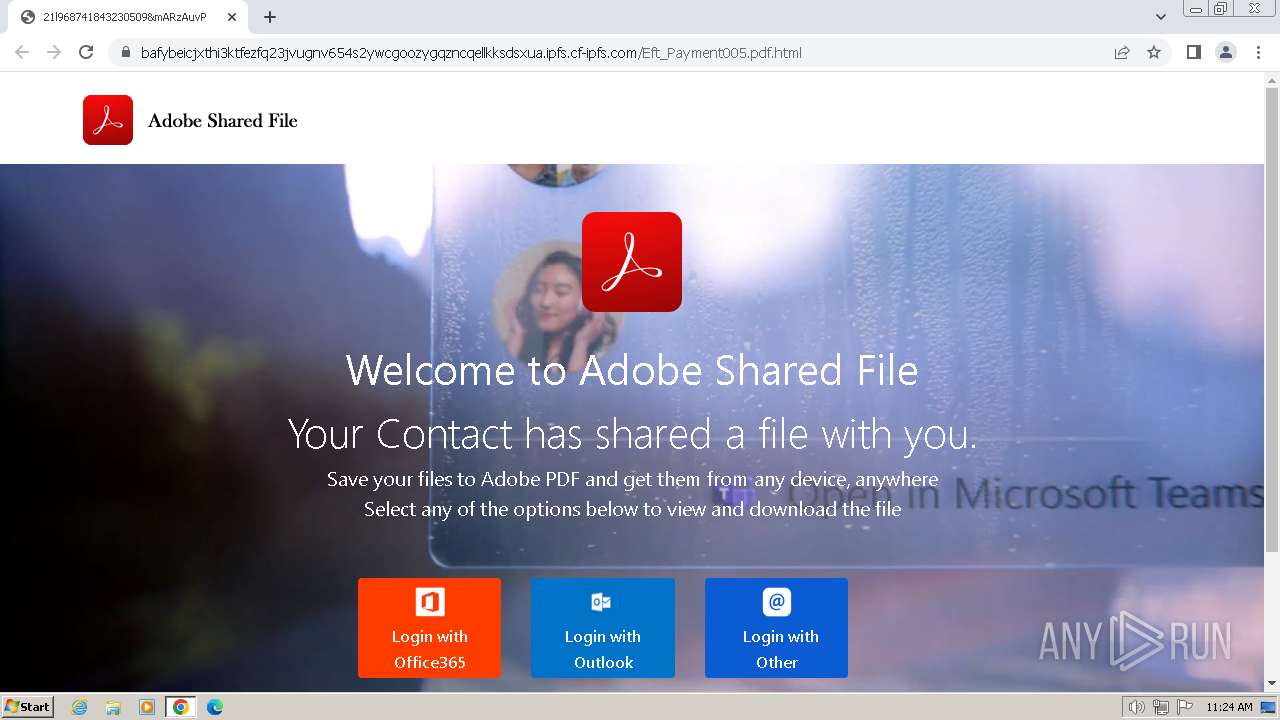Launch Microsoft Edge from taskbar
Viewport: 1280px width, 720px height.
214,707
